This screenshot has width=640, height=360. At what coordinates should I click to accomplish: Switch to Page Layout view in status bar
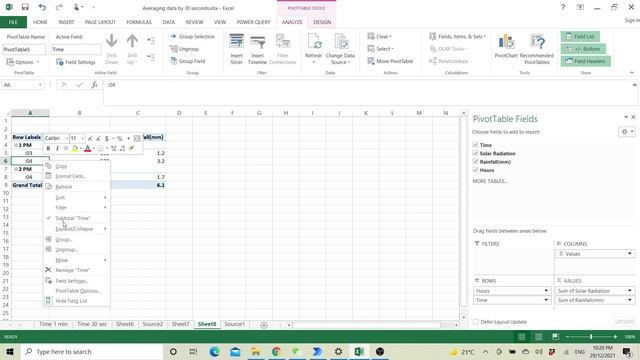[x=538, y=337]
